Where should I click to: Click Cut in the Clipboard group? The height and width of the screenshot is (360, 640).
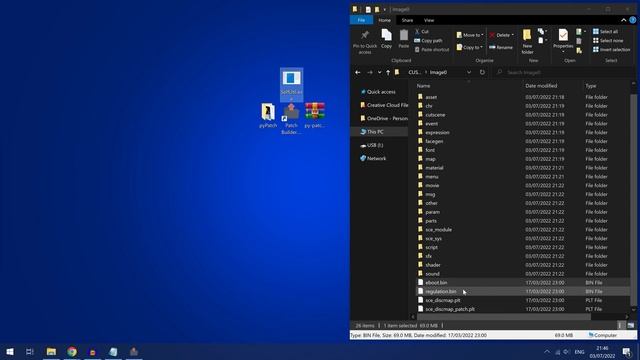[x=422, y=31]
